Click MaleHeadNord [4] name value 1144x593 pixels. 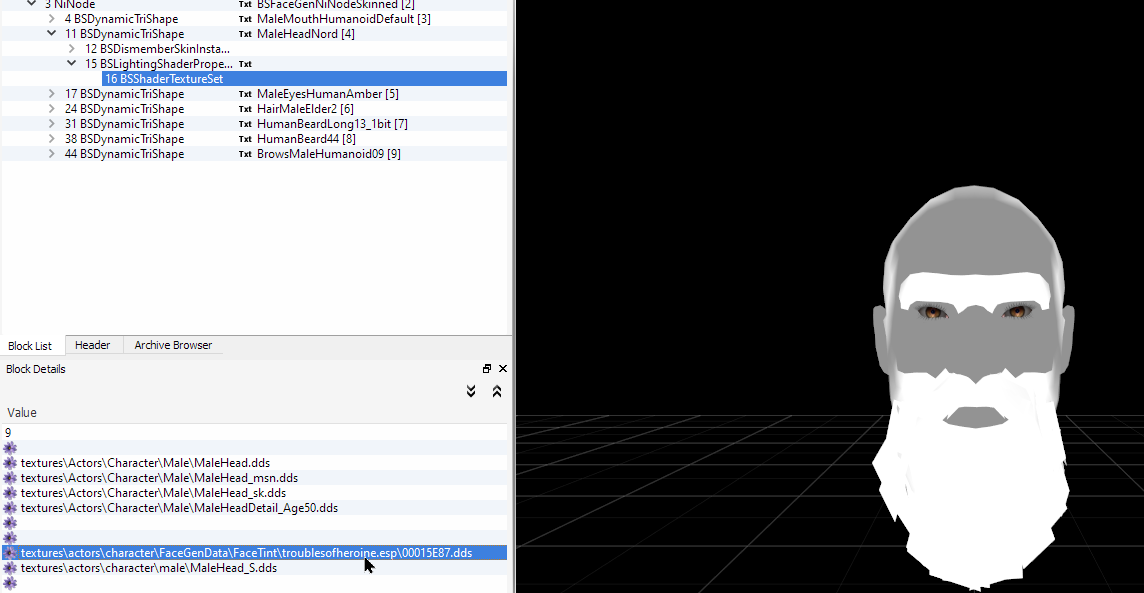coord(306,34)
